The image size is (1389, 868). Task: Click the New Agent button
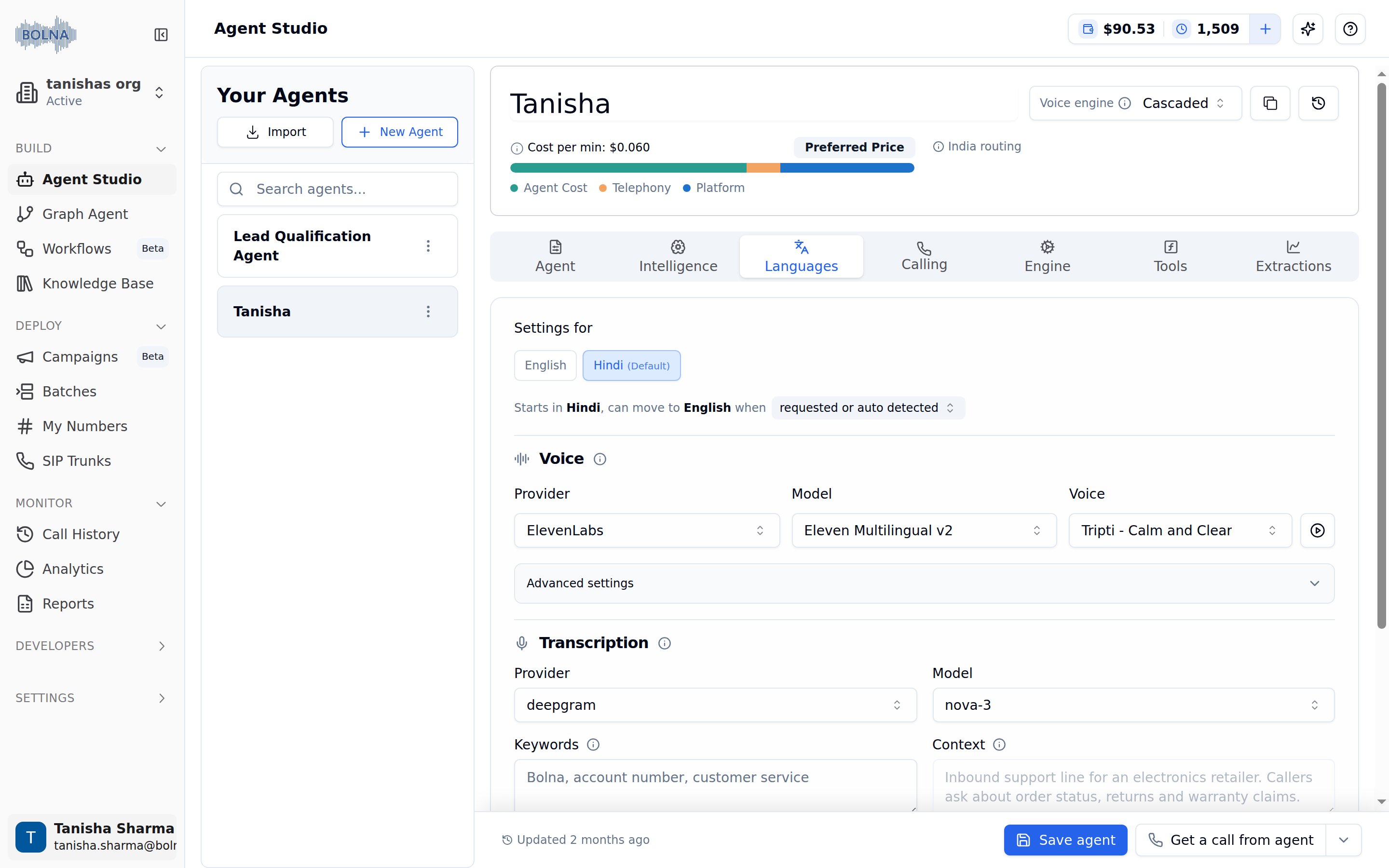click(x=399, y=132)
